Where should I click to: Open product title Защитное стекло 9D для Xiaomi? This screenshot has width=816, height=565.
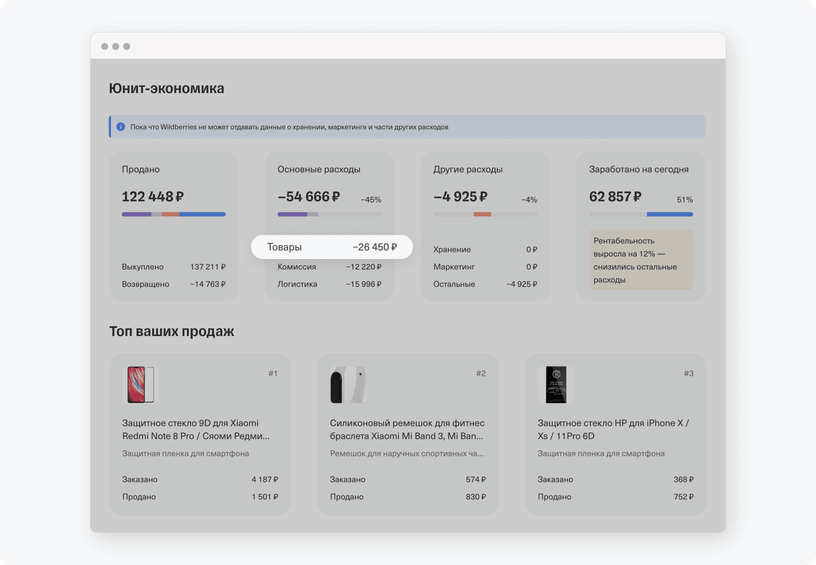[x=196, y=430]
